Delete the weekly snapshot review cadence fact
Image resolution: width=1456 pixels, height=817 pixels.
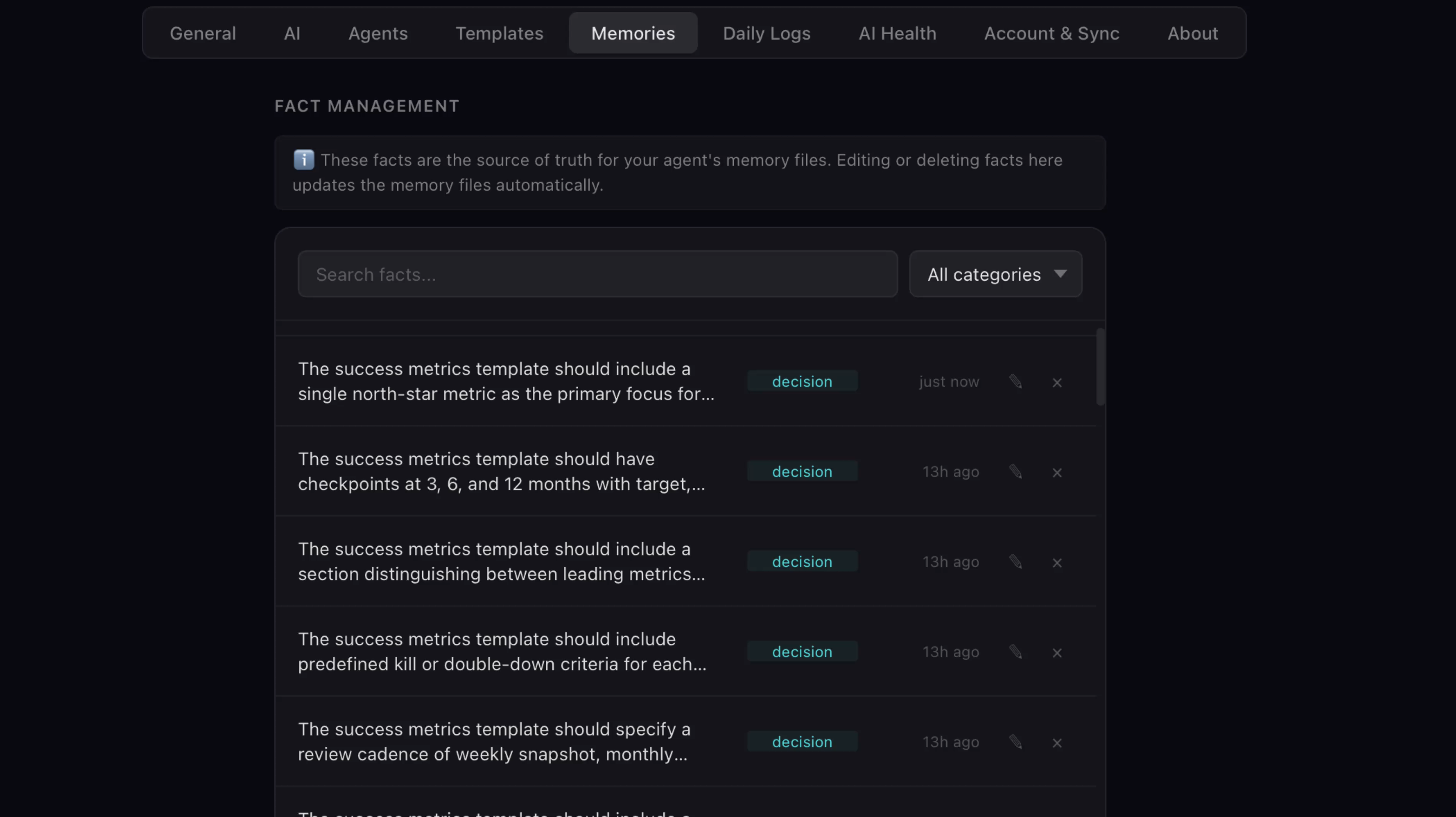pos(1057,743)
